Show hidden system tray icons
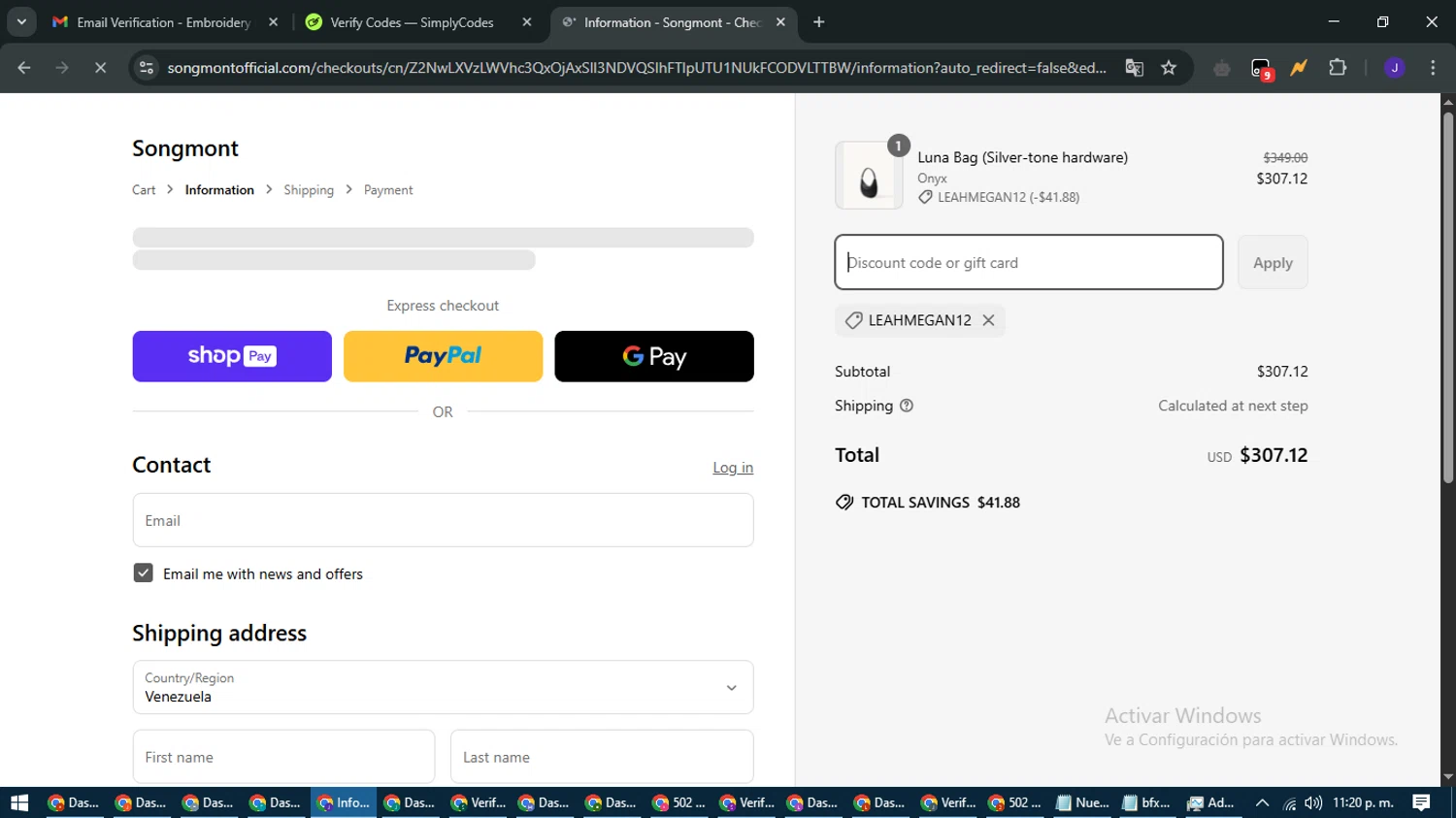This screenshot has width=1456, height=818. [x=1262, y=802]
